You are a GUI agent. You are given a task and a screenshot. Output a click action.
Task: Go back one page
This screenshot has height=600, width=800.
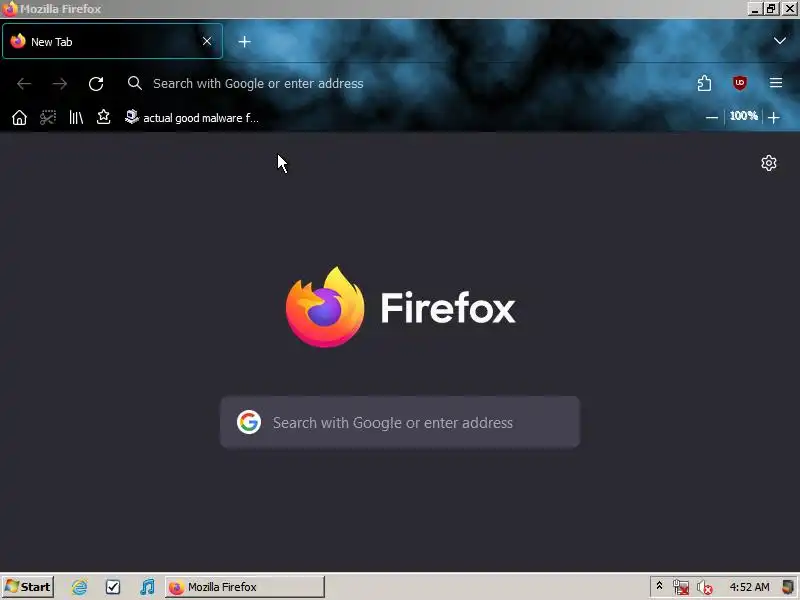(24, 83)
